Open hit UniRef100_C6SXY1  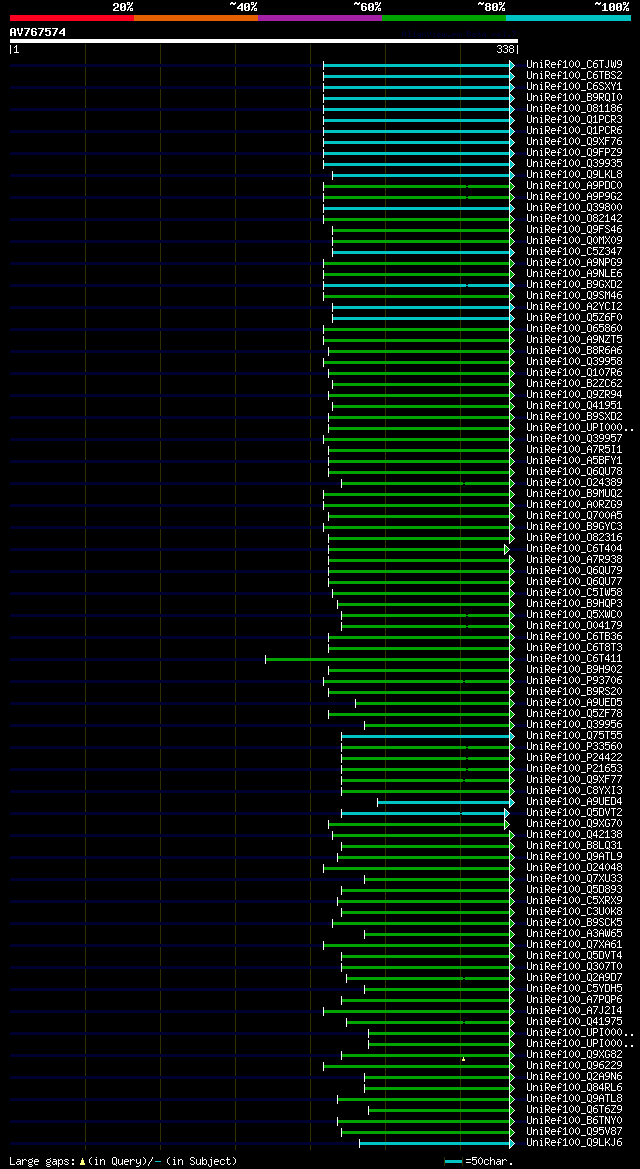click(x=574, y=86)
